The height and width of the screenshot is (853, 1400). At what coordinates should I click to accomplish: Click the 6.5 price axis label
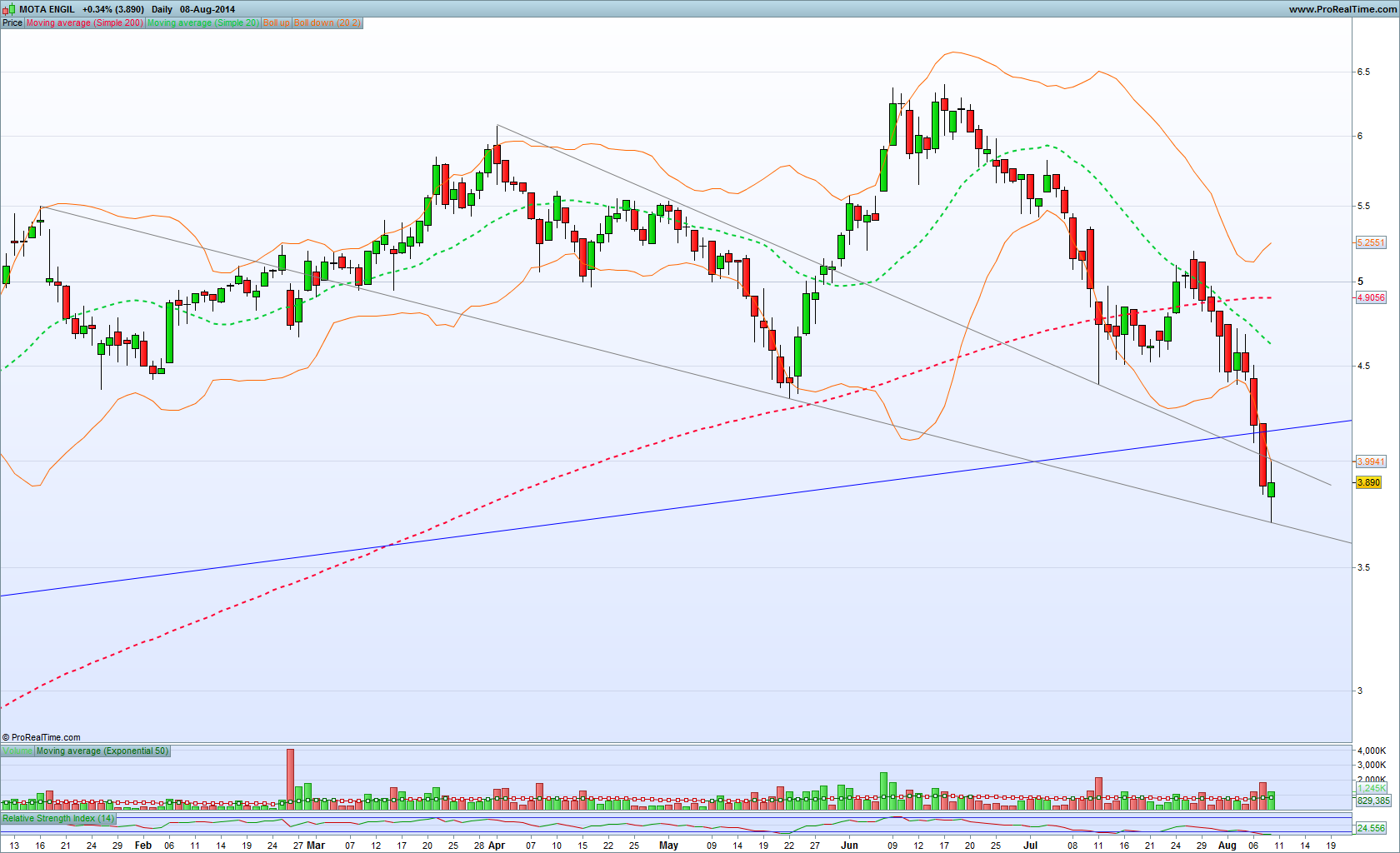click(1363, 72)
